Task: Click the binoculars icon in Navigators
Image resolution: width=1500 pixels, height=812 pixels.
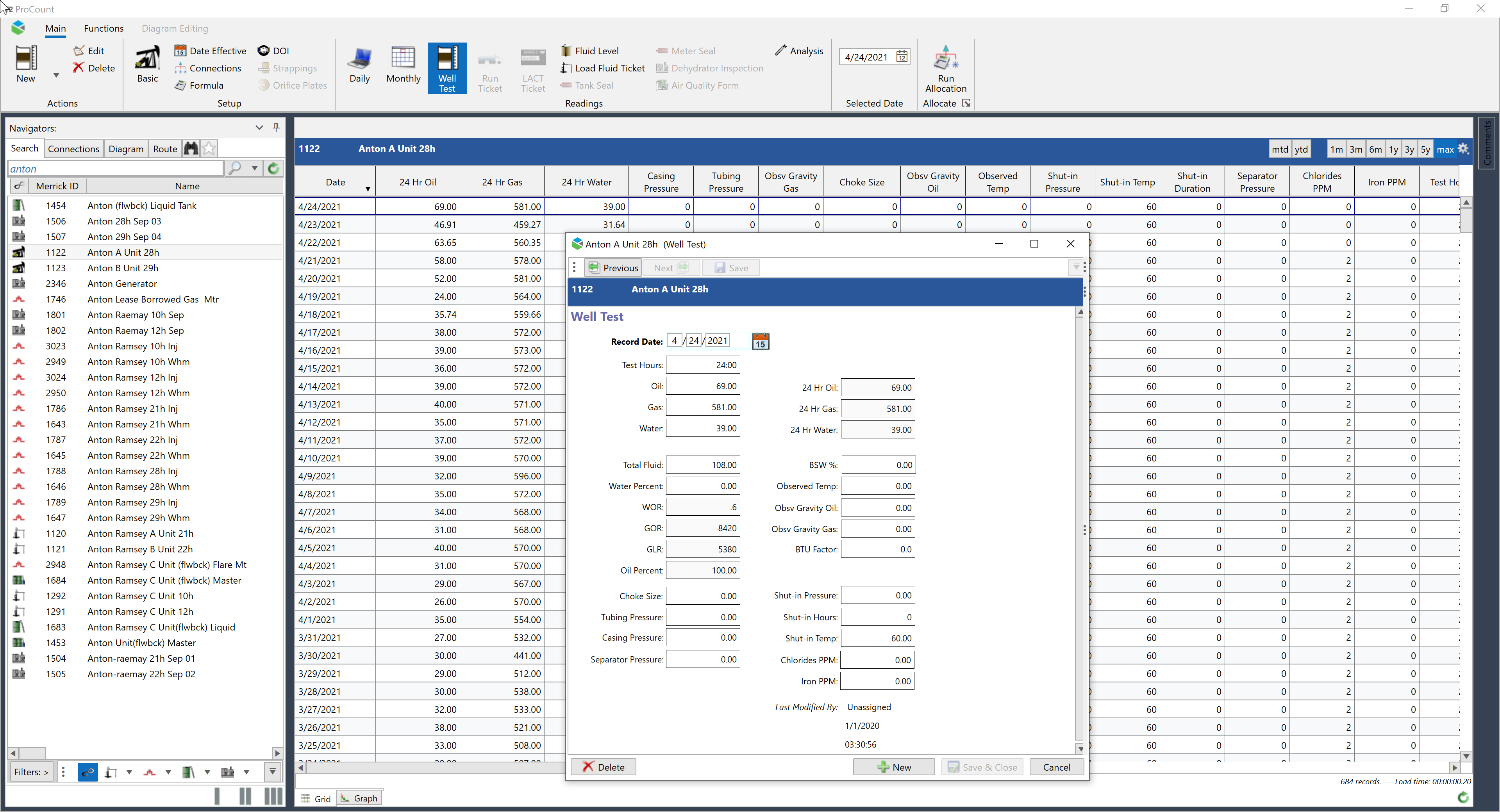Action: point(191,148)
